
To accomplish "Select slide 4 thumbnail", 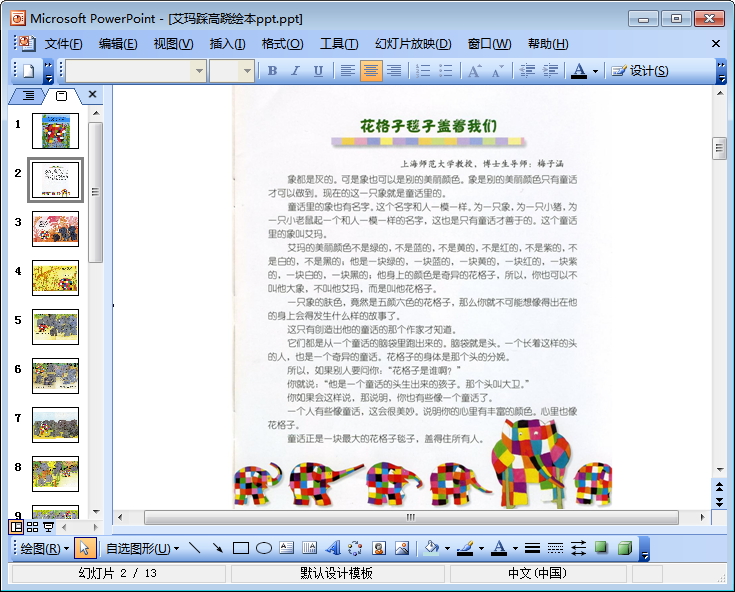I will 55,278.
